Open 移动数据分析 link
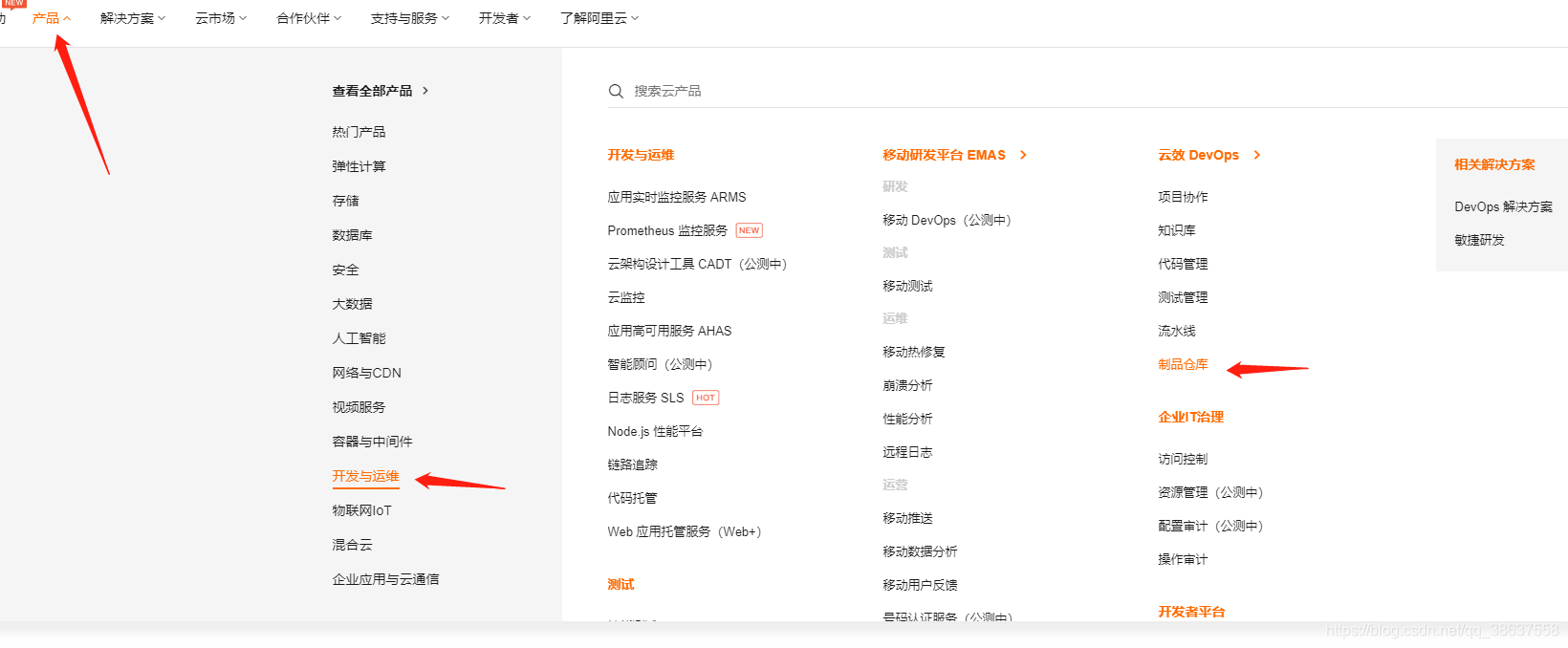Screen dimensions: 1568x648 click(x=920, y=551)
